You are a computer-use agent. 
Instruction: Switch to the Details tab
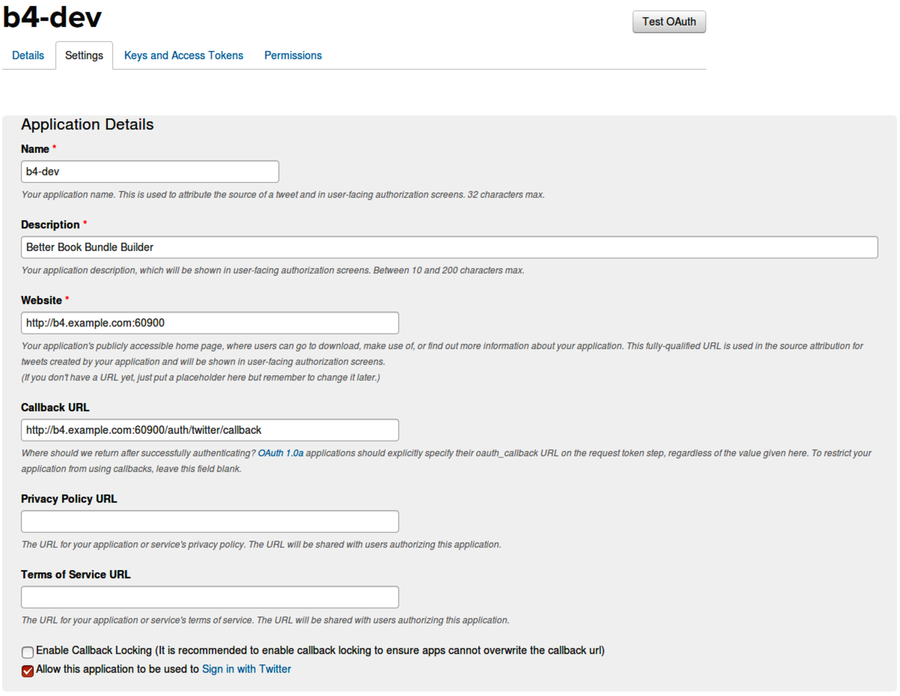pos(28,55)
